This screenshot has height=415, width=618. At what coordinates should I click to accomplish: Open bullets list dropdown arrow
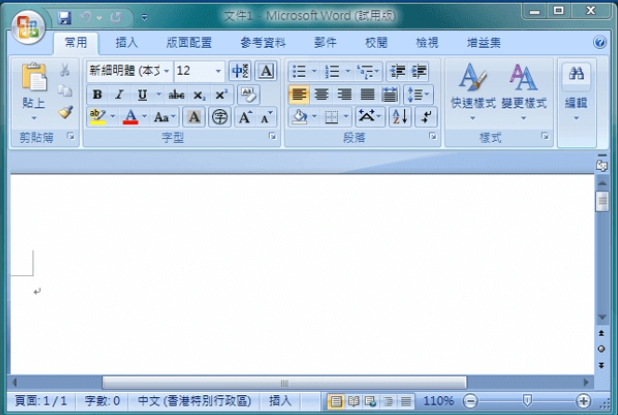[x=314, y=71]
